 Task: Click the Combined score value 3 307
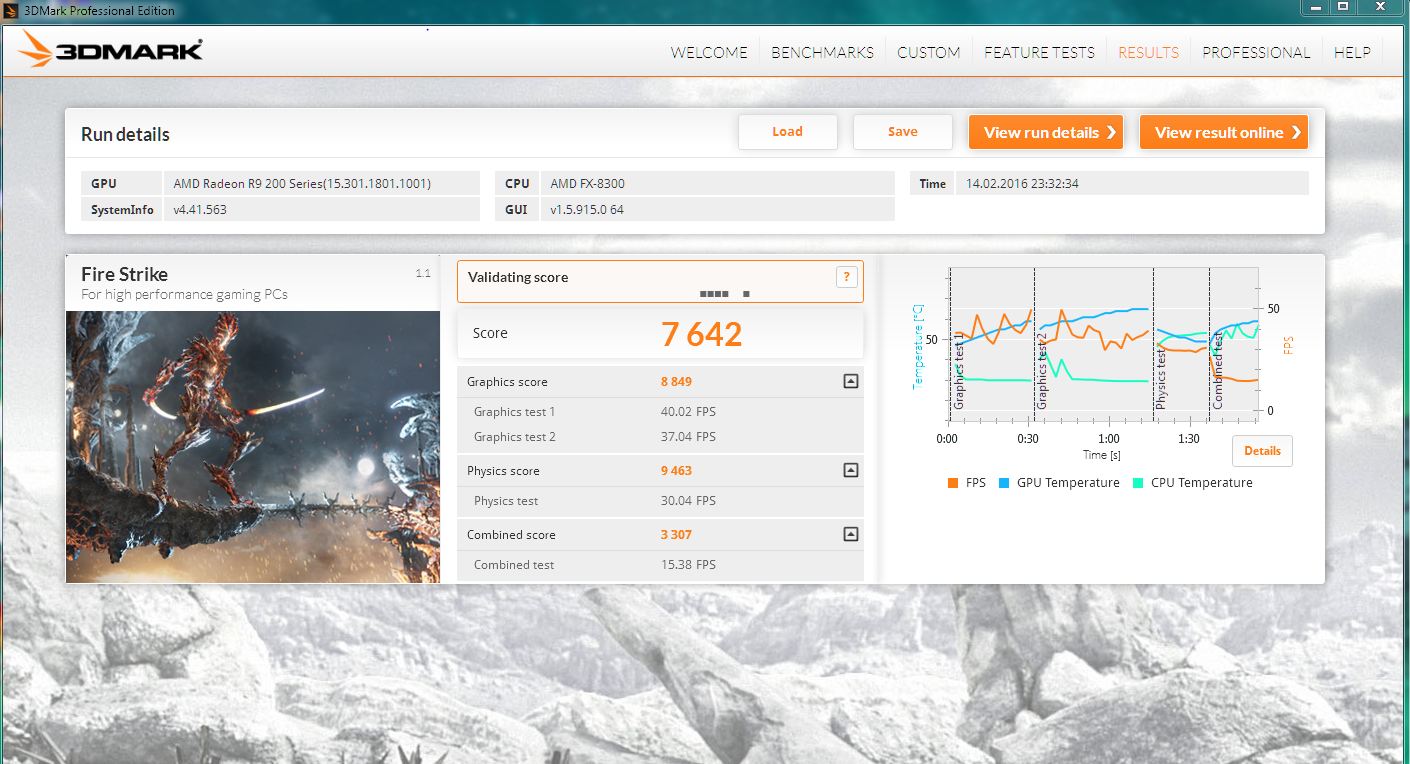676,535
